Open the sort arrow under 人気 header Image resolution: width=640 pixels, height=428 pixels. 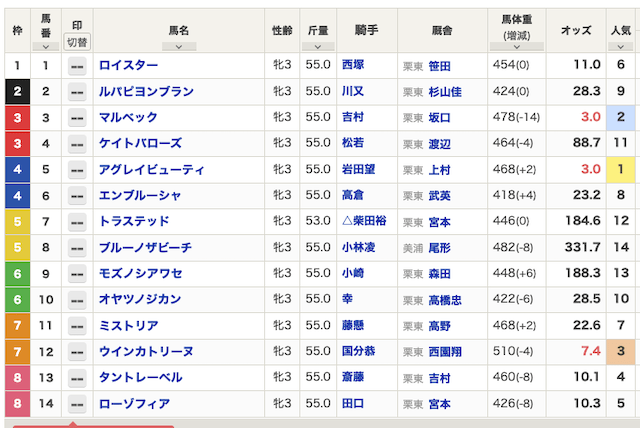pos(622,46)
